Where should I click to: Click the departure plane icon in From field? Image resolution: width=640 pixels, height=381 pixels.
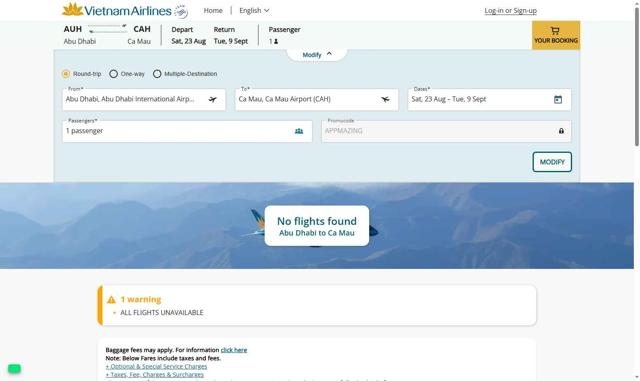[x=213, y=99]
